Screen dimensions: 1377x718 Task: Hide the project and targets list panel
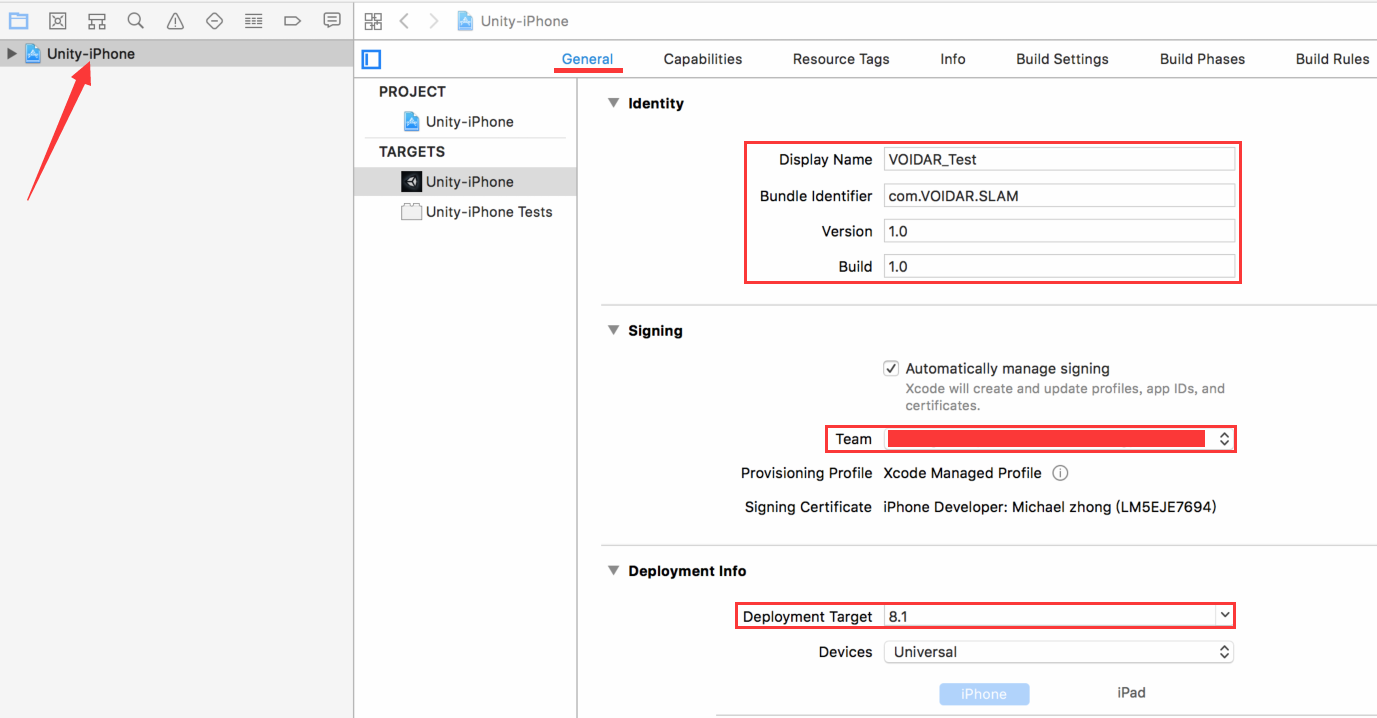pos(372,59)
